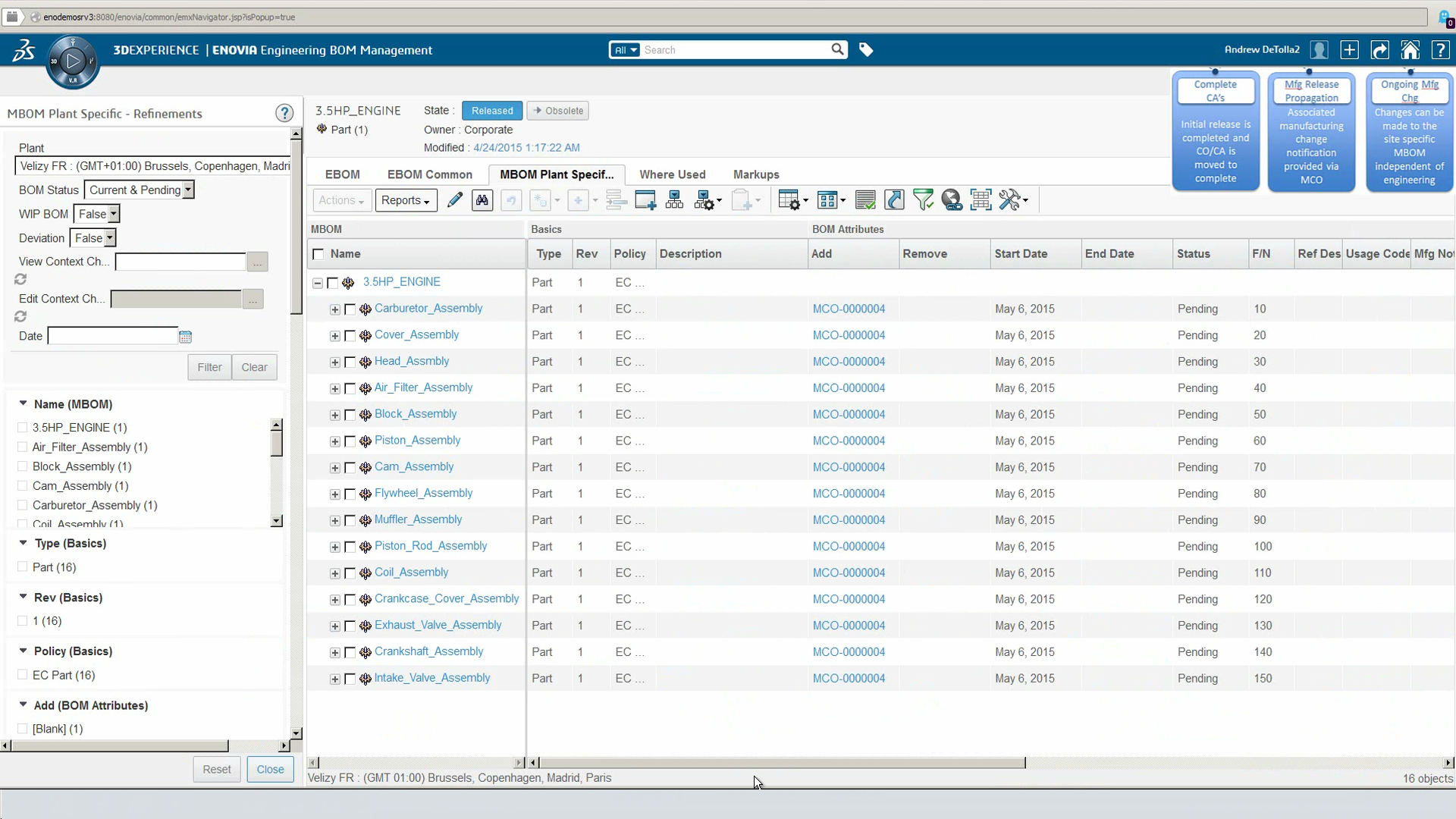
Task: Click the refinements panel horizontal scrollbar
Action: (x=119, y=746)
